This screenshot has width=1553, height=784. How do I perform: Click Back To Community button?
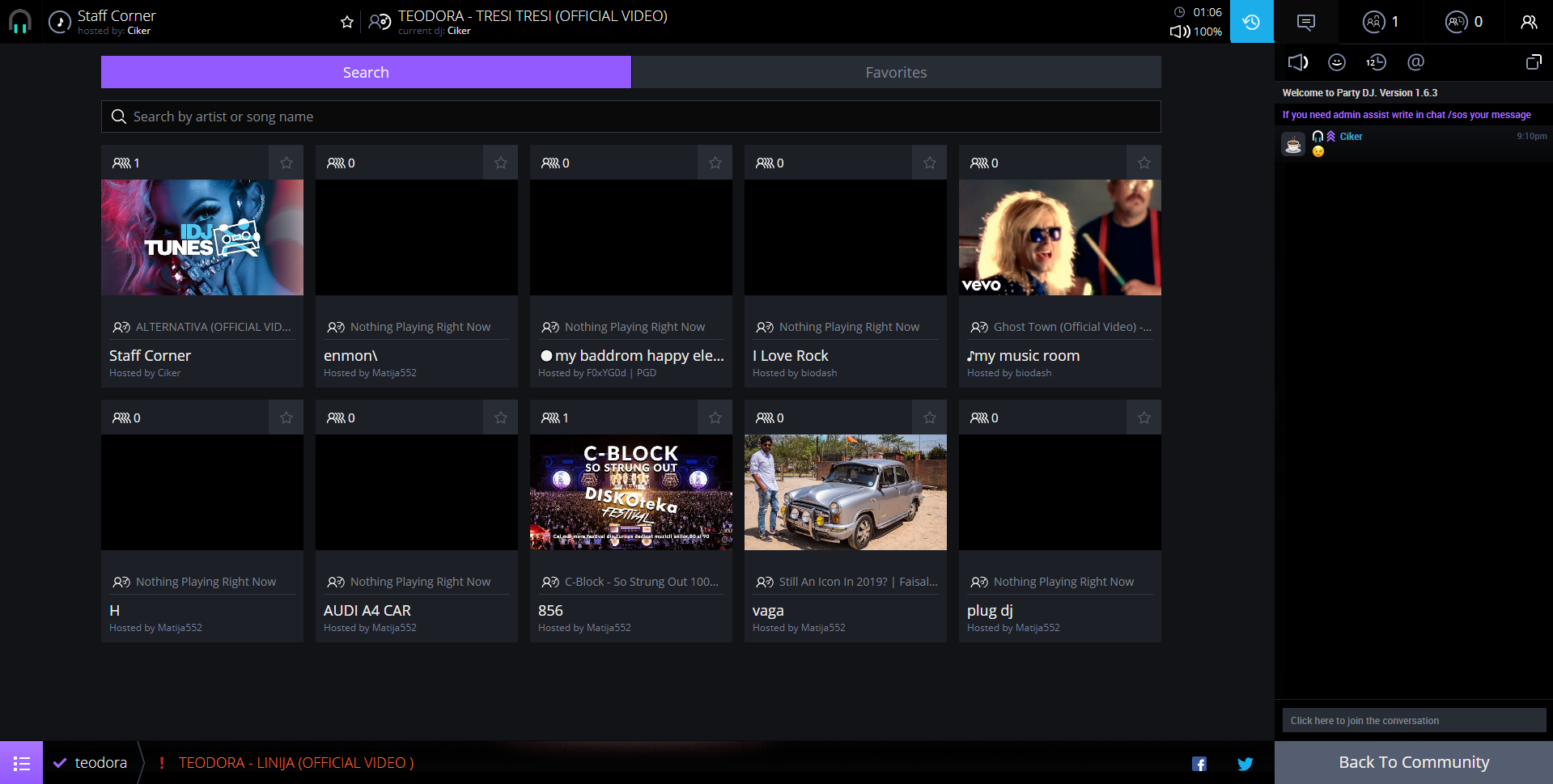[1414, 762]
